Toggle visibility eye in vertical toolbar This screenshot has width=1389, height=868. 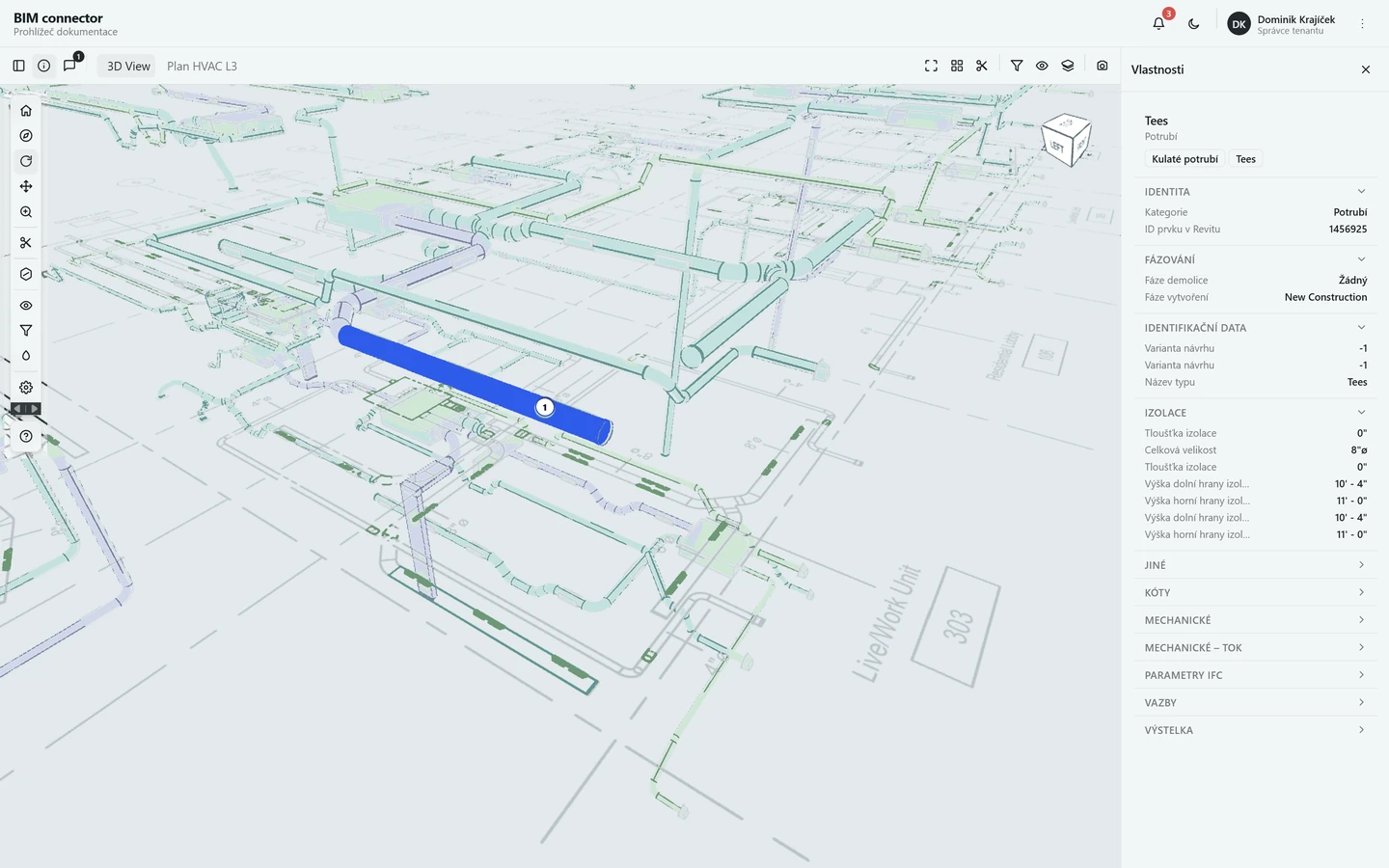(26, 306)
